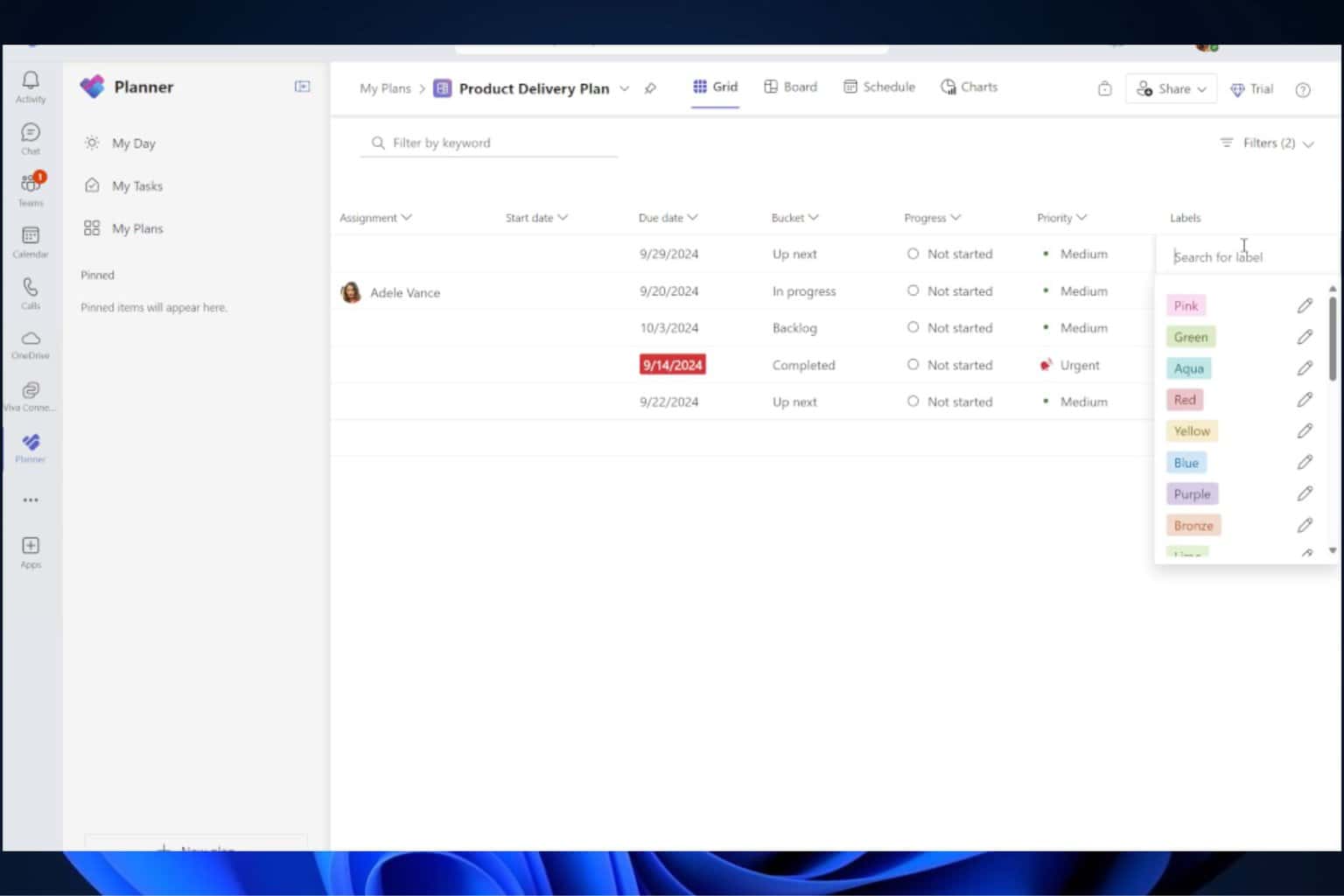The height and width of the screenshot is (896, 1344).
Task: Edit the Blue label name
Action: [1305, 463]
